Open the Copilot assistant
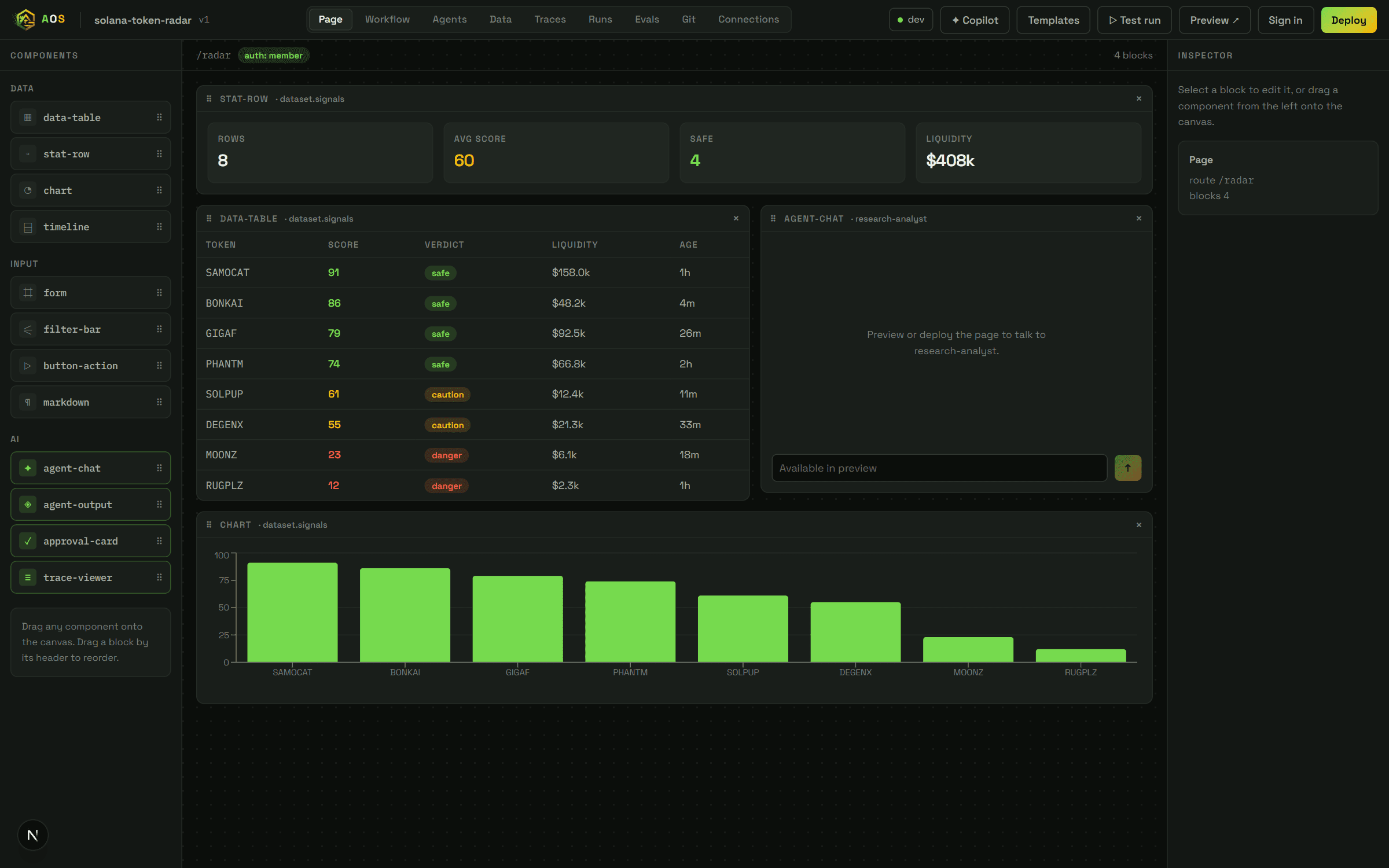The width and height of the screenshot is (1389, 868). pyautogui.click(x=975, y=20)
